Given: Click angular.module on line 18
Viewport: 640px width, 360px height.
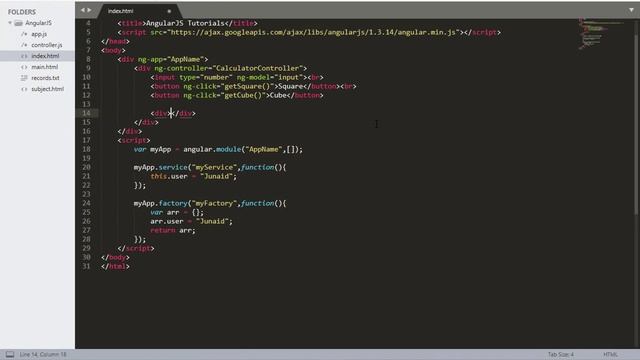Looking at the screenshot, I should coord(212,149).
